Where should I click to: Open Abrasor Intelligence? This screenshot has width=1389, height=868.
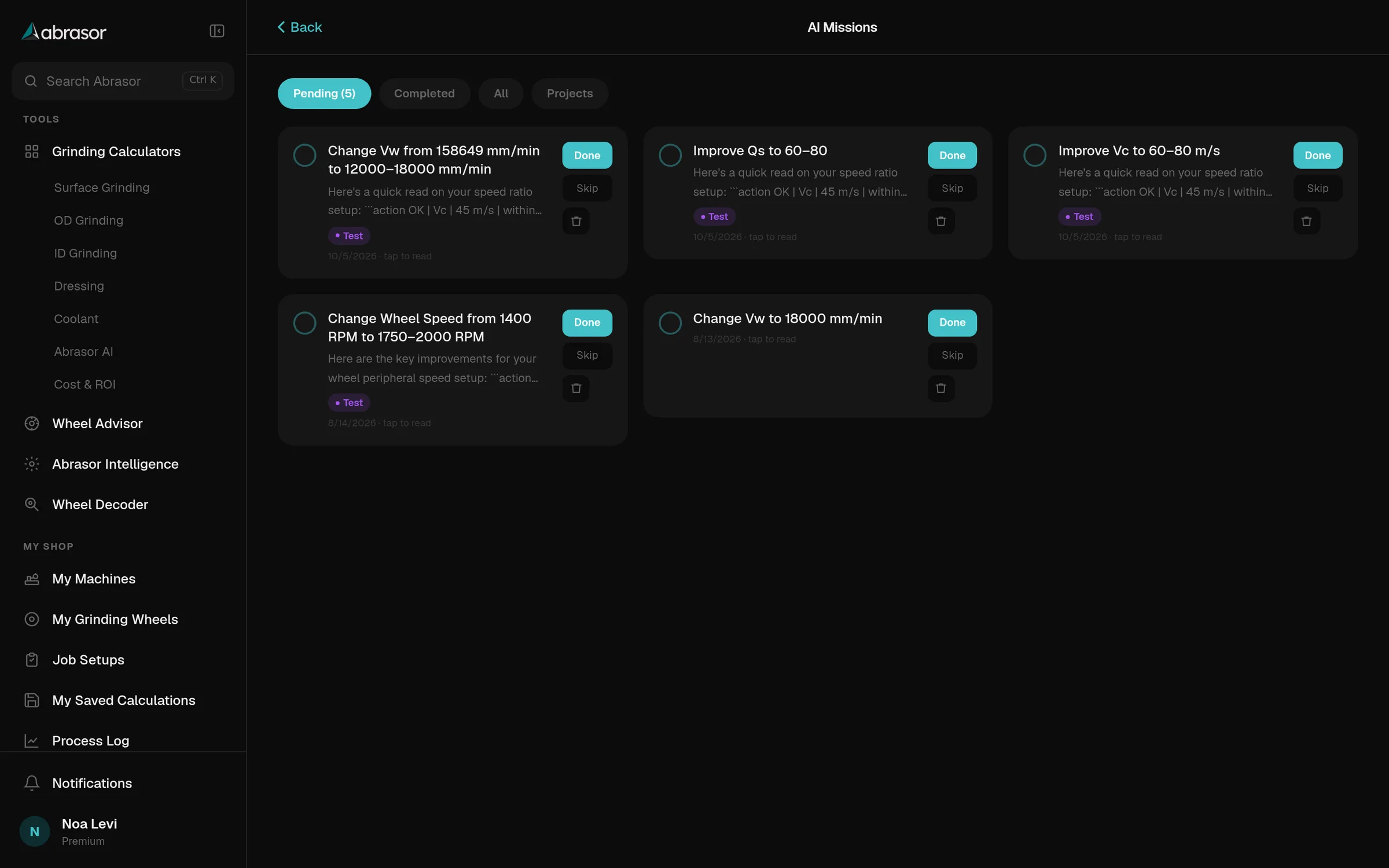pos(123,464)
